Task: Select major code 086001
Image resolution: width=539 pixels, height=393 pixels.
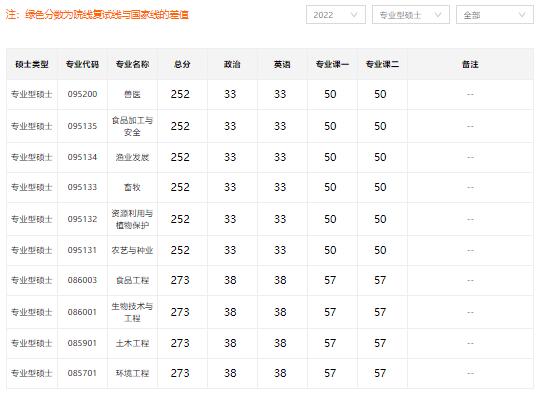Action: (82, 312)
